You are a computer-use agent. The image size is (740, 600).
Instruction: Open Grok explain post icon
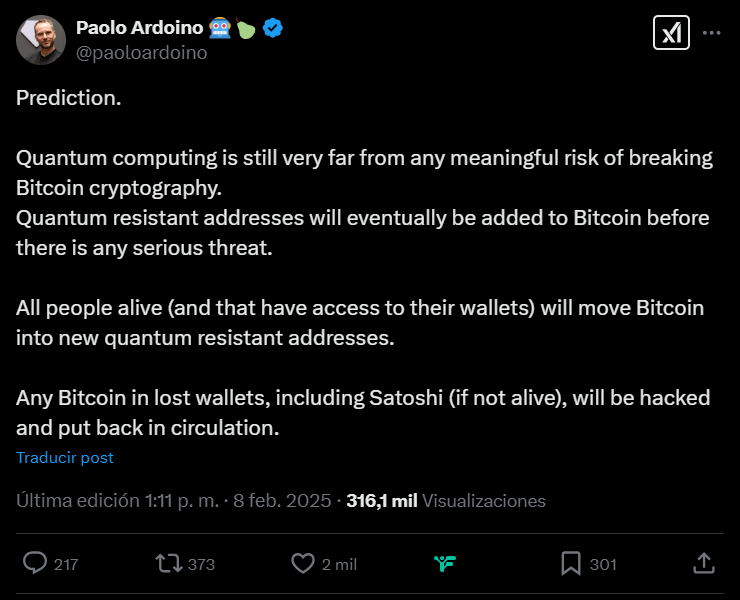tap(670, 33)
